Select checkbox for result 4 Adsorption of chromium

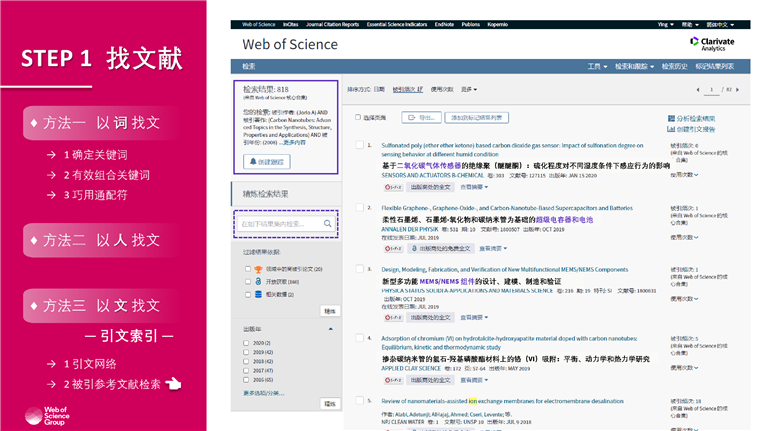pyautogui.click(x=360, y=338)
